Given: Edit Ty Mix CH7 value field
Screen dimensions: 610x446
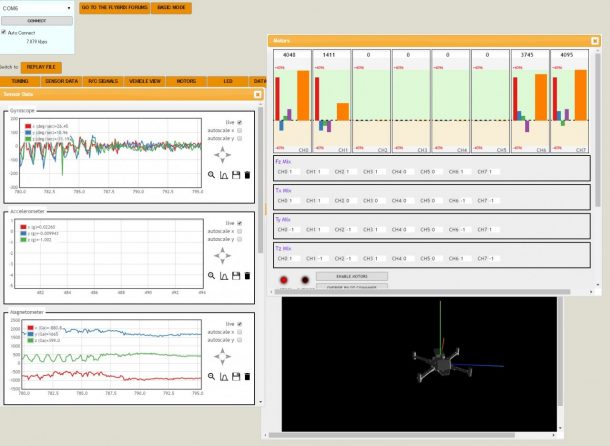Looking at the screenshot, I should [494, 230].
